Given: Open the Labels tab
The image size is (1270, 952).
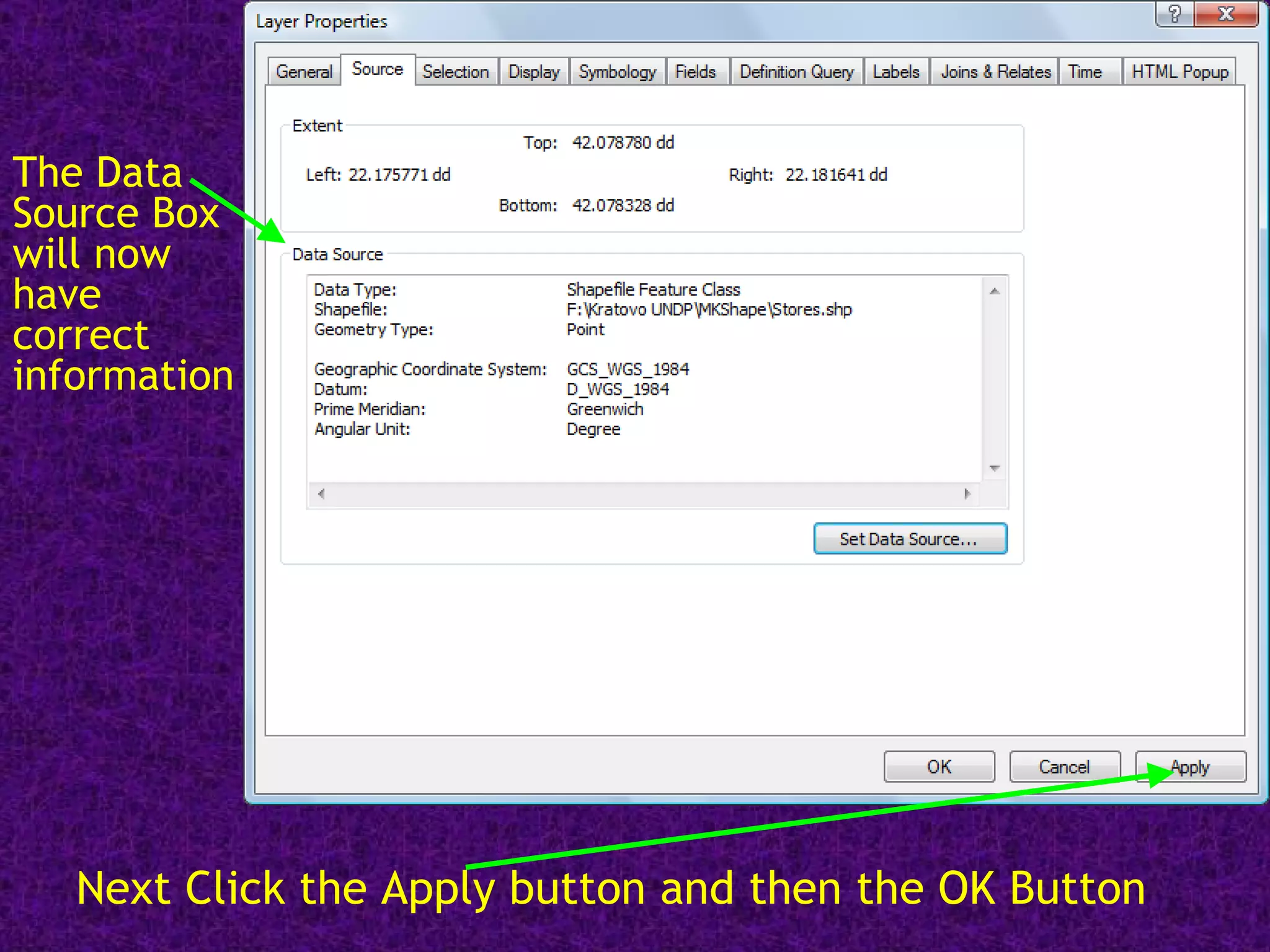Looking at the screenshot, I should 896,72.
